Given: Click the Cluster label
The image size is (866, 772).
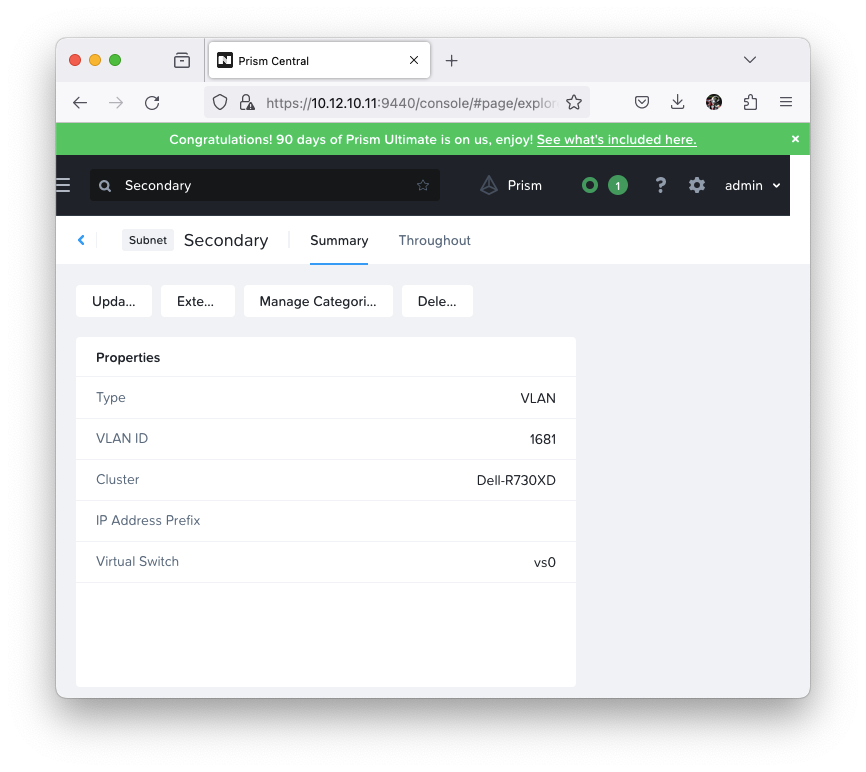Looking at the screenshot, I should tap(118, 479).
